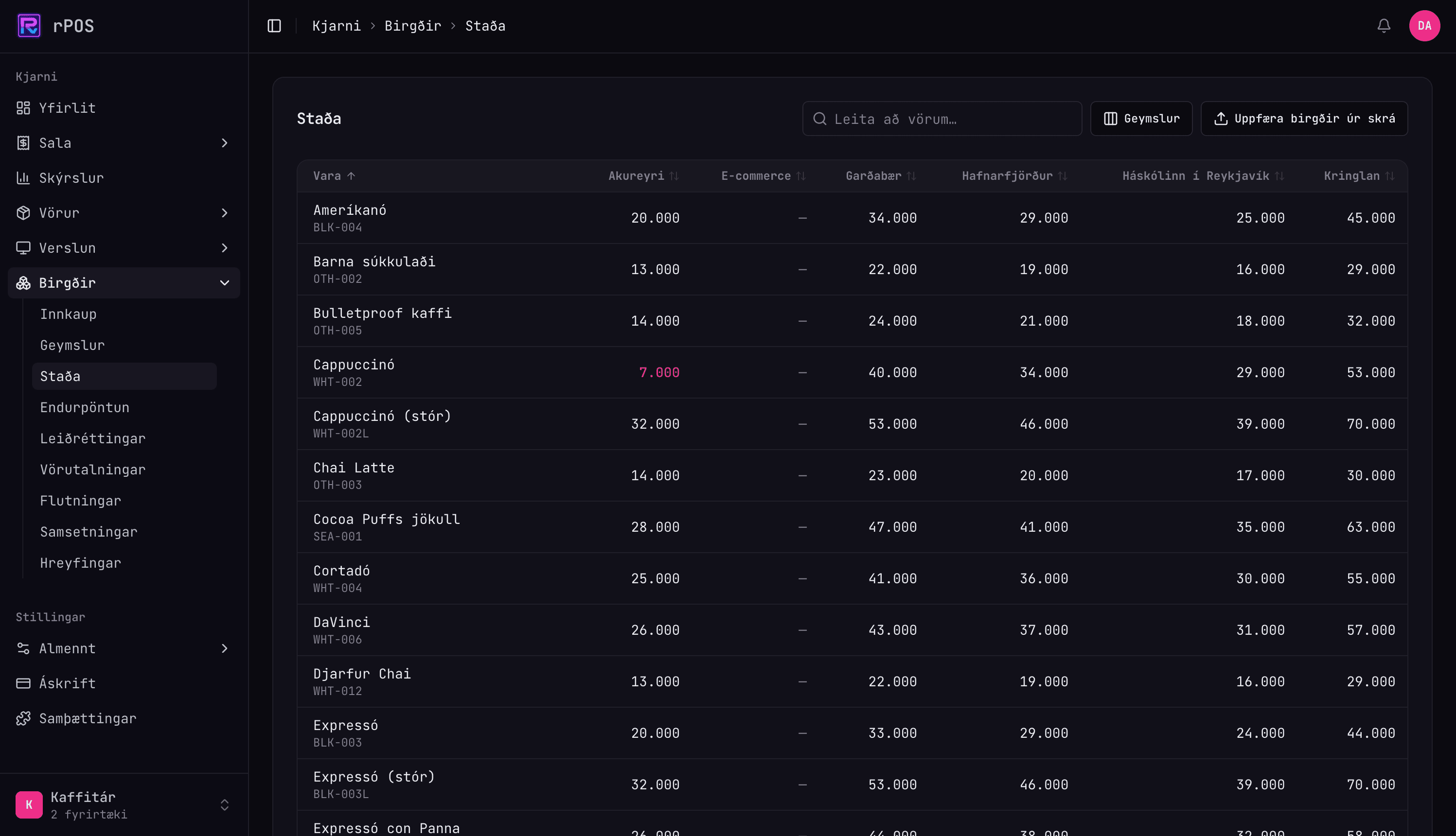This screenshot has width=1456, height=836.
Task: Open the Kaffitár company switcher
Action: tap(124, 804)
